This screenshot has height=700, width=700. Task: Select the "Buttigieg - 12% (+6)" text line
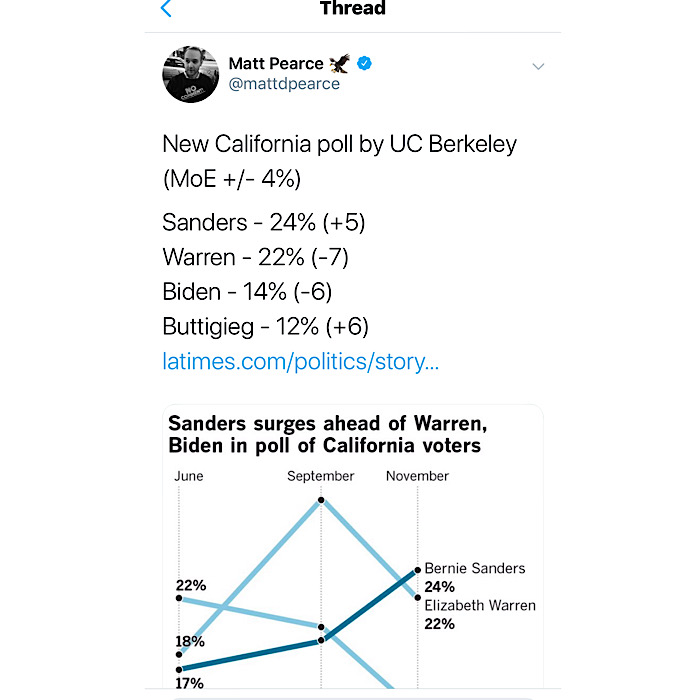(265, 327)
